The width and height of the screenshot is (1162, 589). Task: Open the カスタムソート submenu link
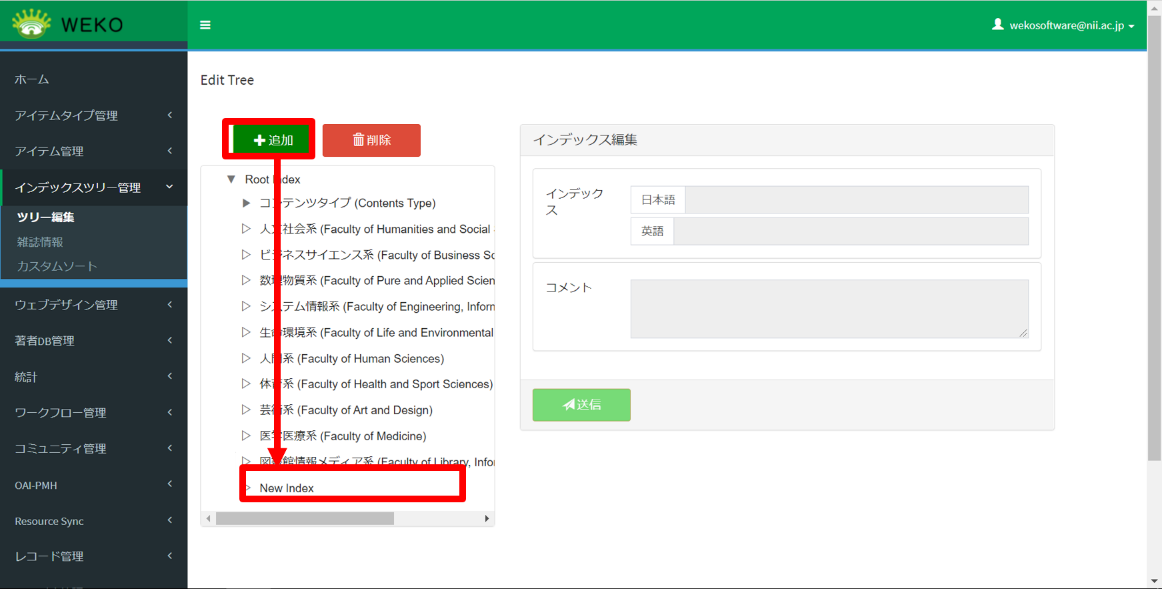click(x=57, y=266)
